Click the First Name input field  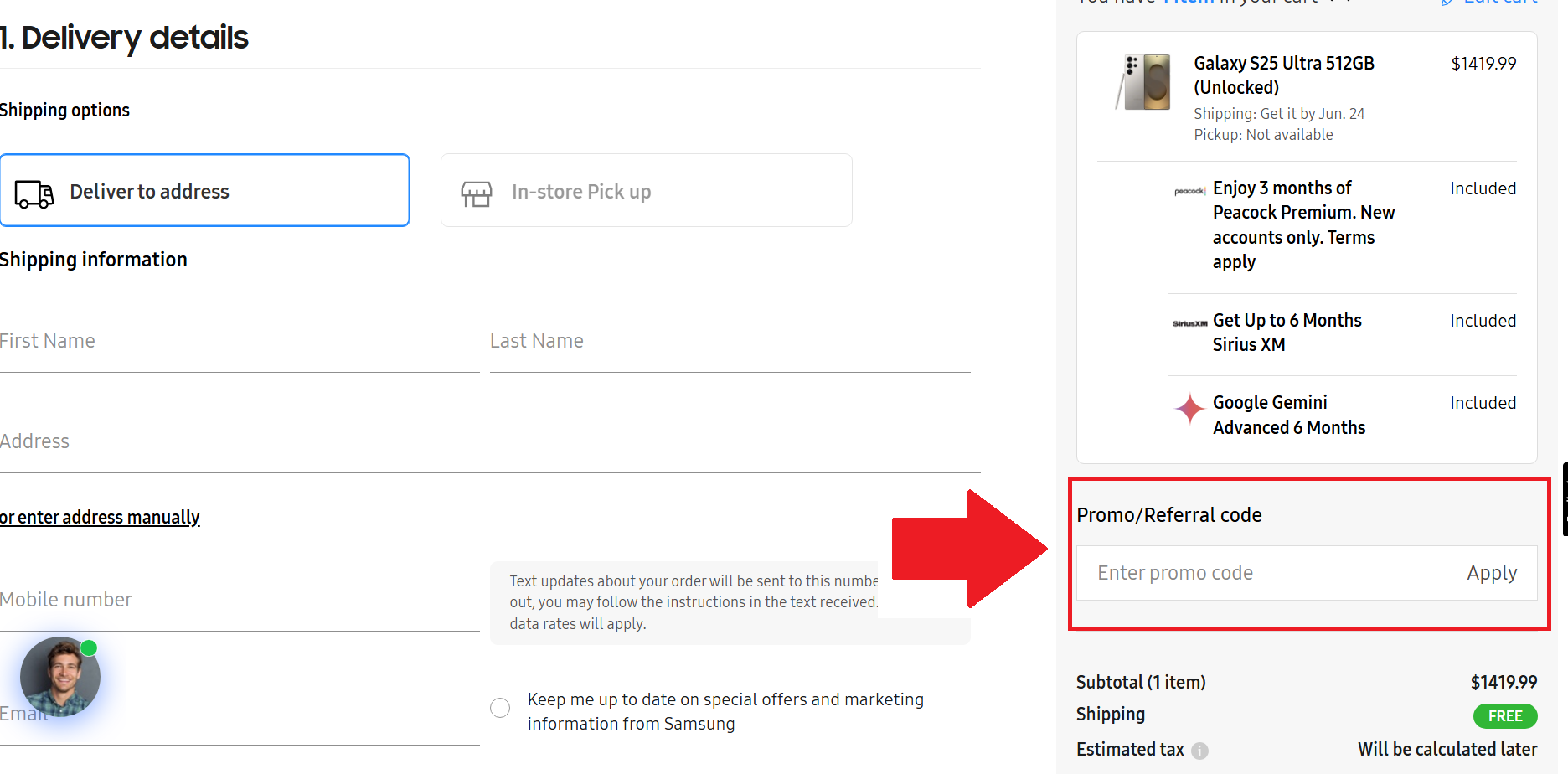point(239,342)
